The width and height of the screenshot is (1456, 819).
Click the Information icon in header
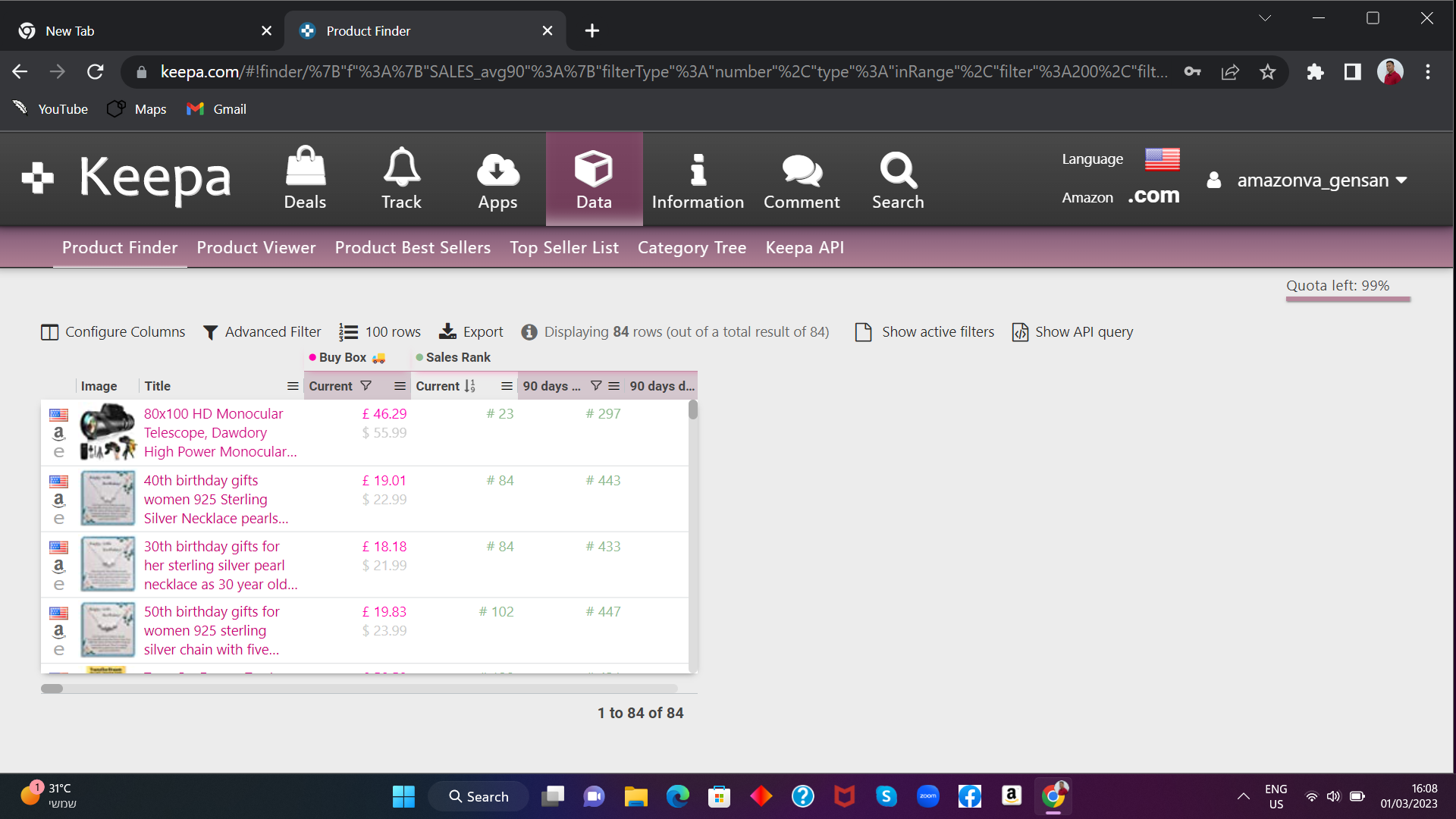[x=698, y=170]
